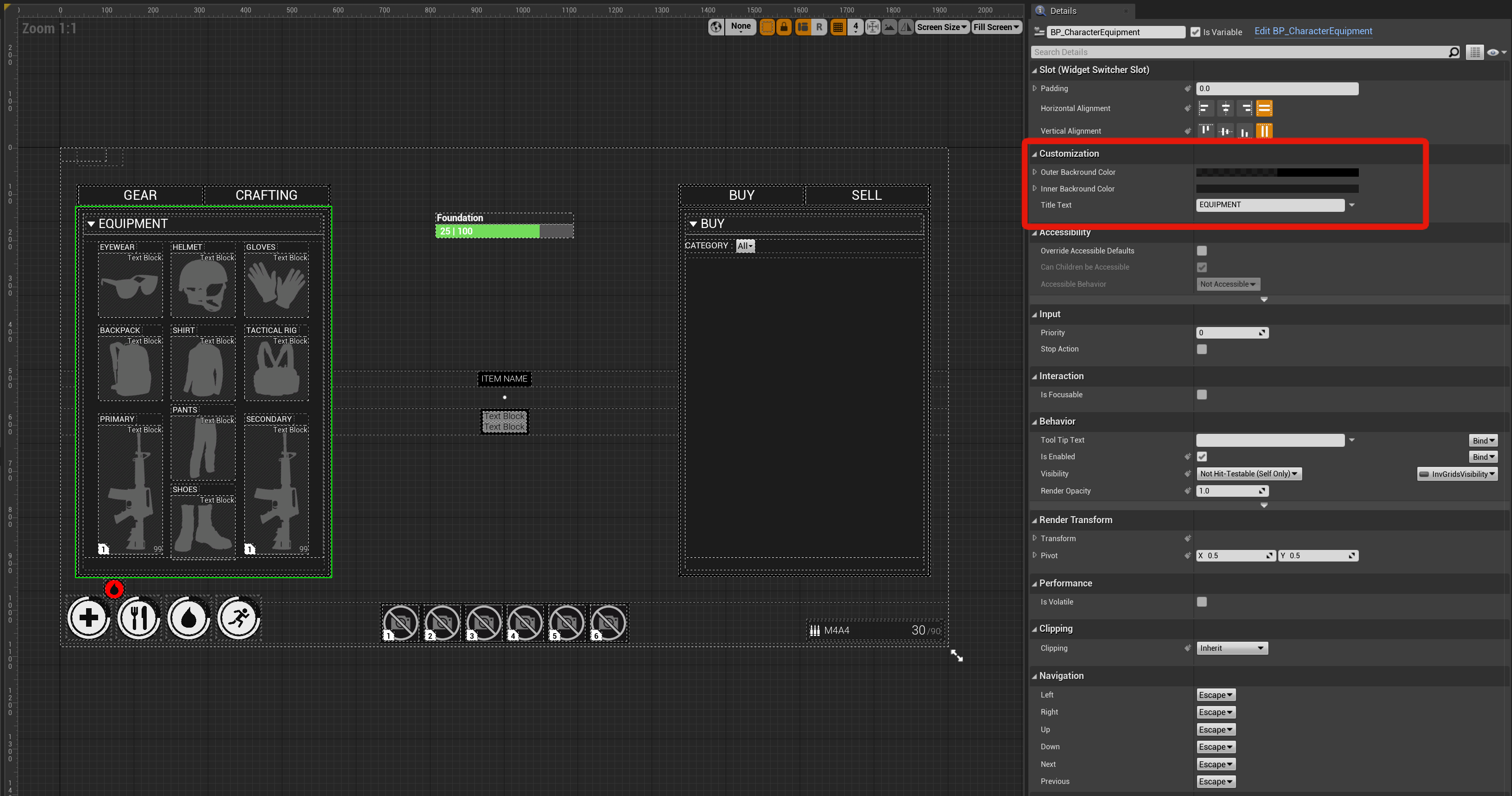Expand the Outer Background Color property
Screen dimensions: 1512x796
pyautogui.click(x=1034, y=172)
